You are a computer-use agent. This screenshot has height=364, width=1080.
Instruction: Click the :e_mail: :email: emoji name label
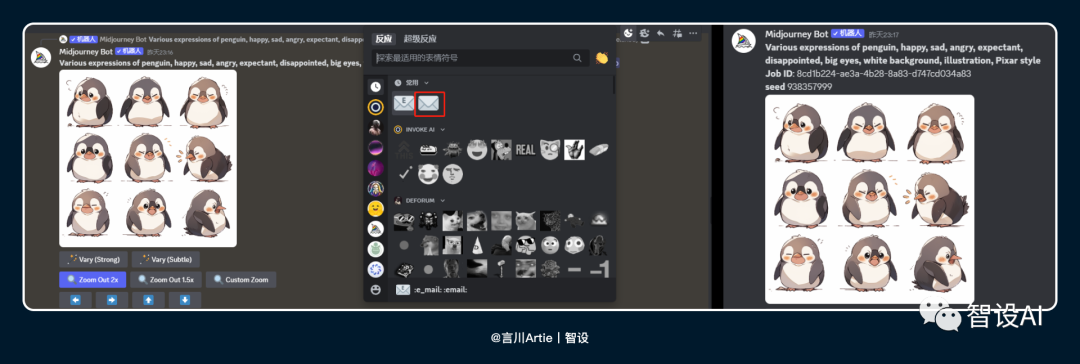click(x=441, y=290)
